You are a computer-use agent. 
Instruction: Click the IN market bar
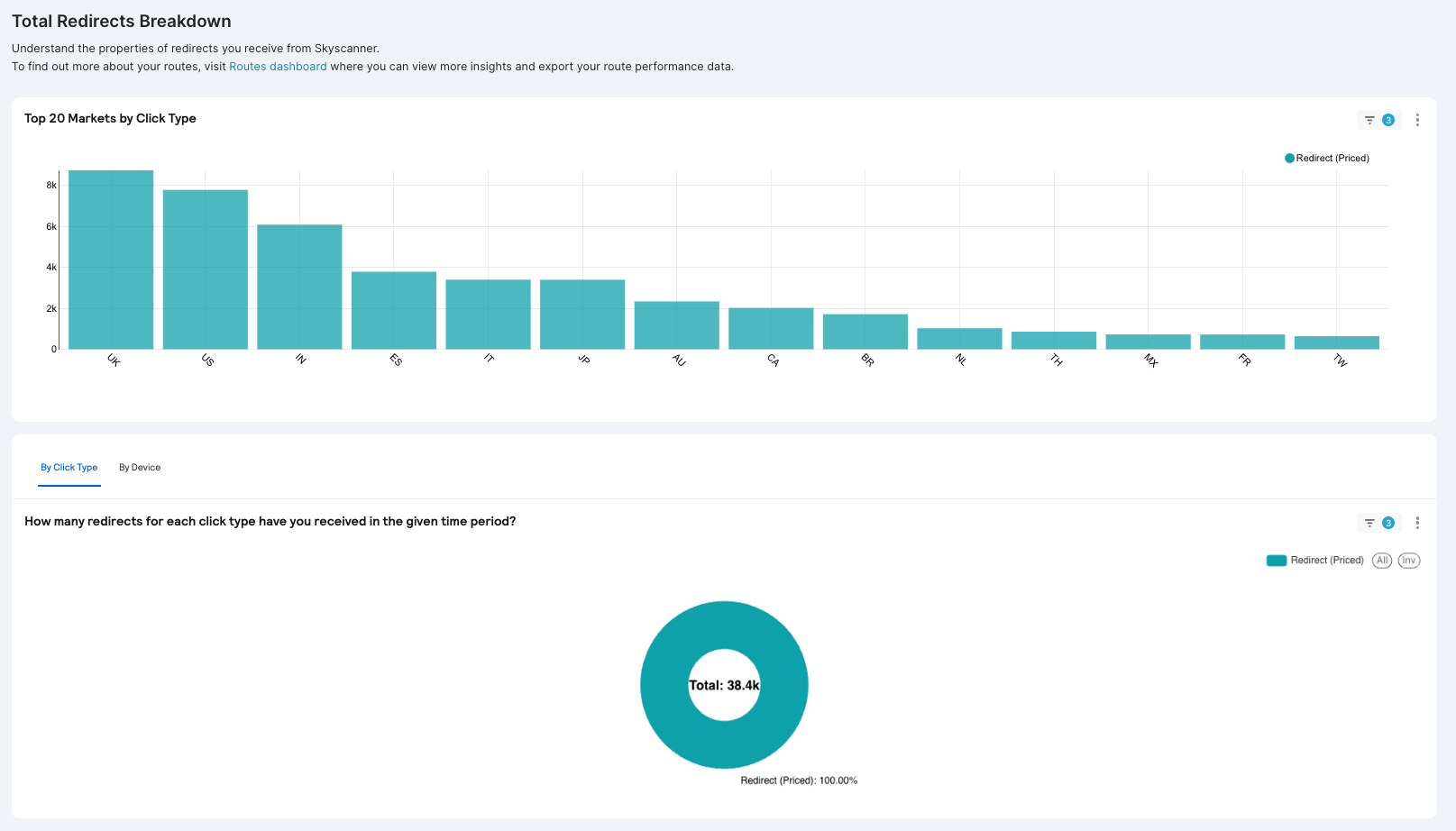pyautogui.click(x=299, y=287)
